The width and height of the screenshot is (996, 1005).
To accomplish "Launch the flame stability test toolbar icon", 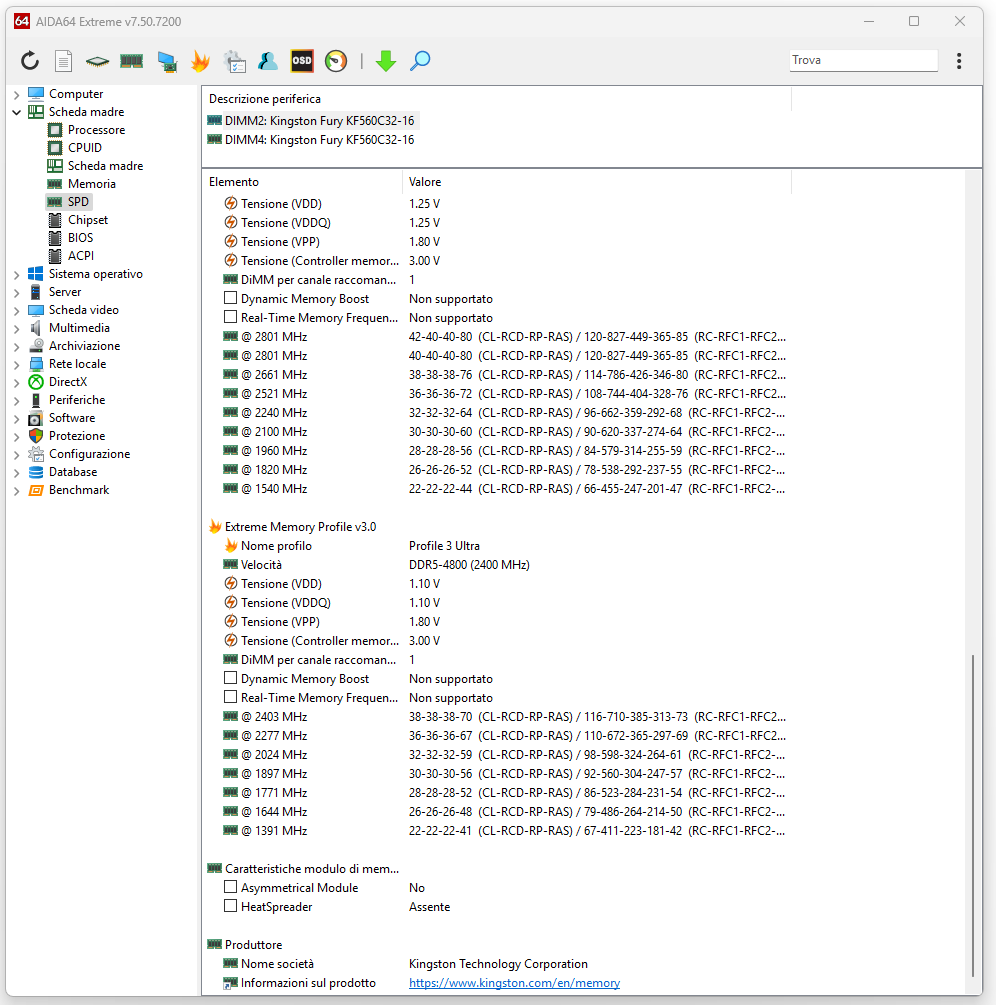I will point(201,61).
